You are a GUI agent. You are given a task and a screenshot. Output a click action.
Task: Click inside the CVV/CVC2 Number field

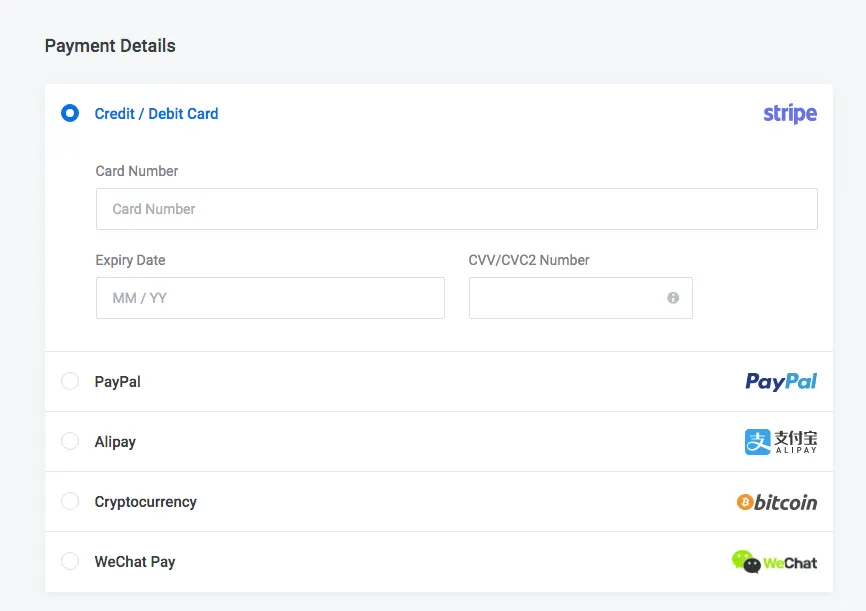pos(565,298)
